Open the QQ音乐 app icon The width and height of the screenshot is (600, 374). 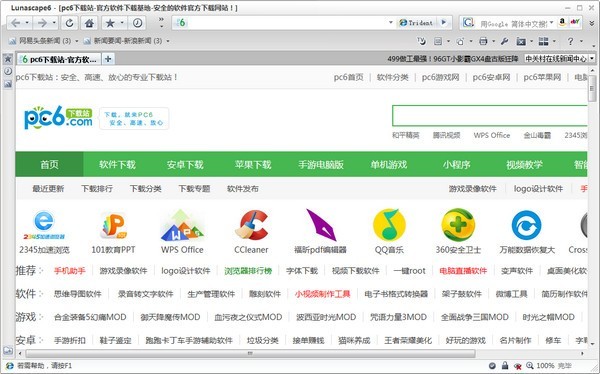pyautogui.click(x=389, y=225)
